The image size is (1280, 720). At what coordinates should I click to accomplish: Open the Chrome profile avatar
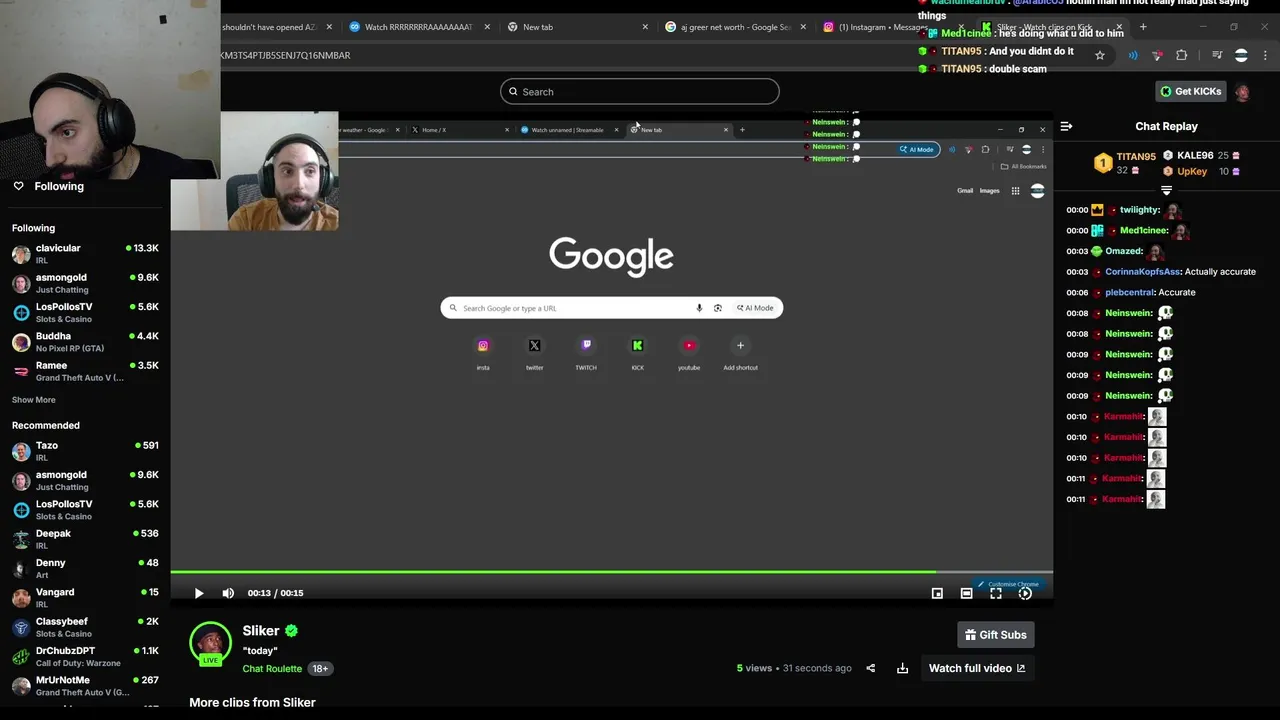coord(1241,55)
